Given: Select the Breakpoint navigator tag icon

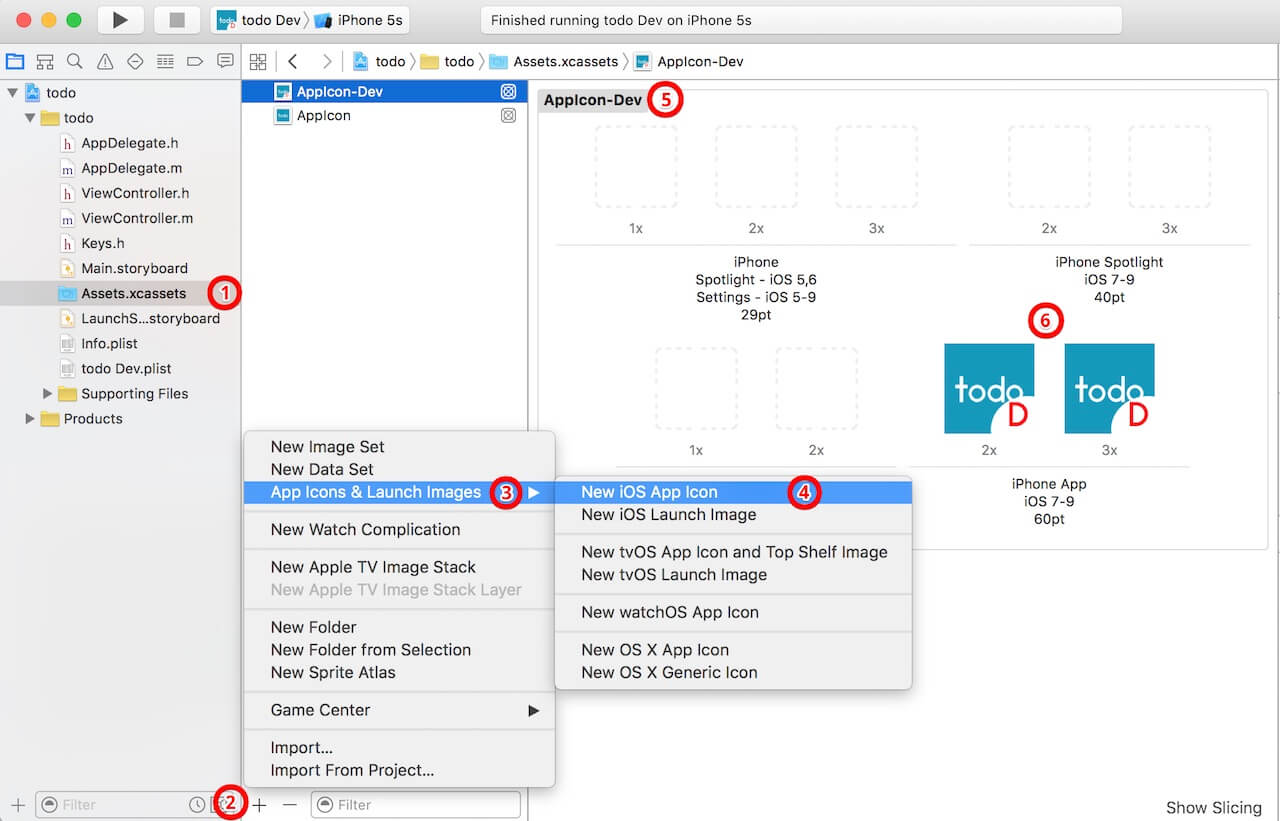Looking at the screenshot, I should pyautogui.click(x=194, y=61).
